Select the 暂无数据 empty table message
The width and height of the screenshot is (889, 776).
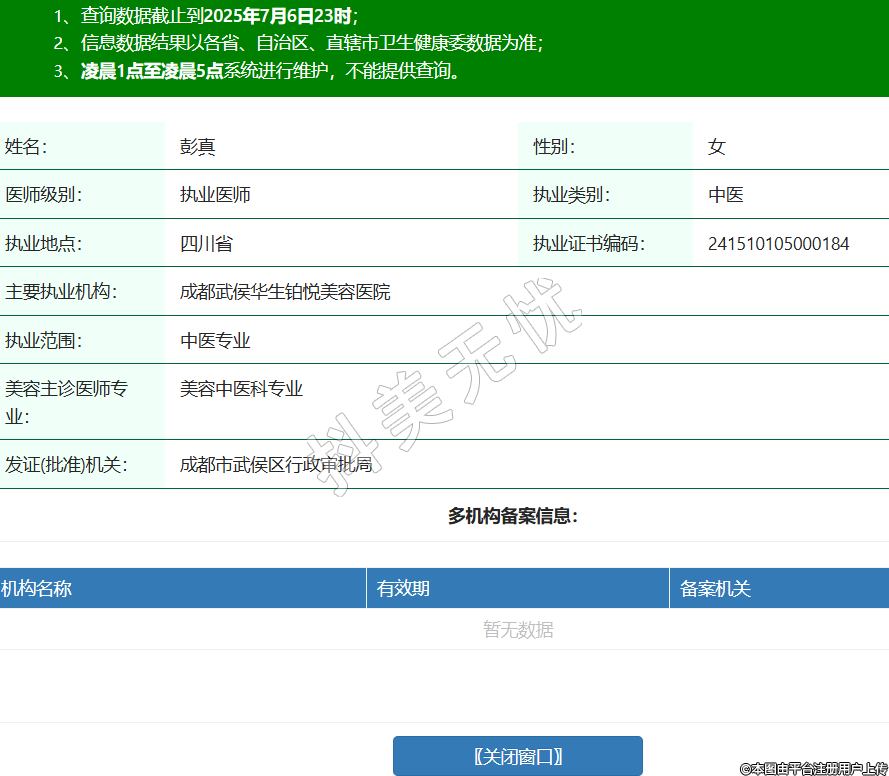tap(517, 630)
